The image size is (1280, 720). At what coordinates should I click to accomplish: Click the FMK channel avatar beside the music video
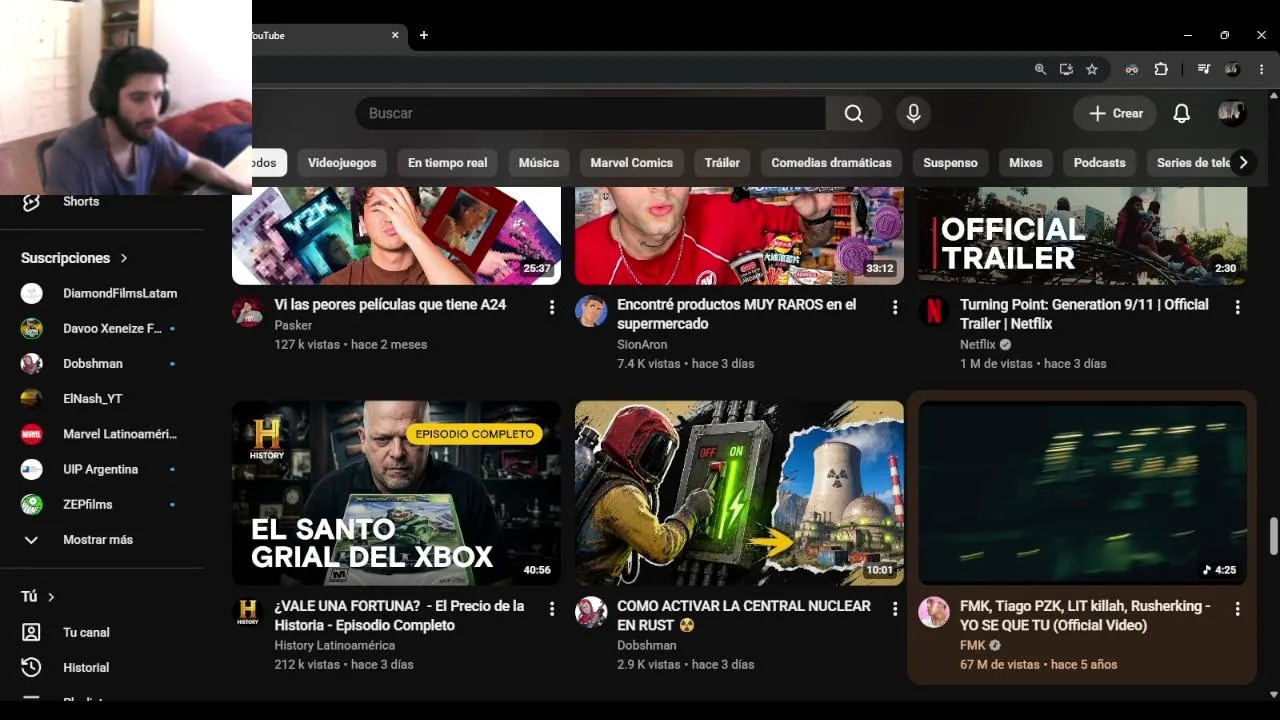pos(934,612)
